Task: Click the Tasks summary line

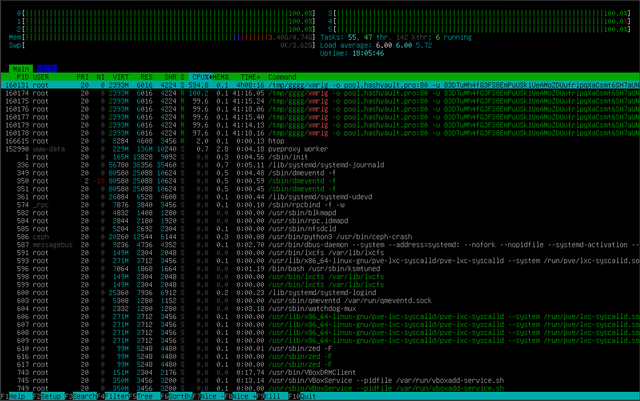Action: 396,37
